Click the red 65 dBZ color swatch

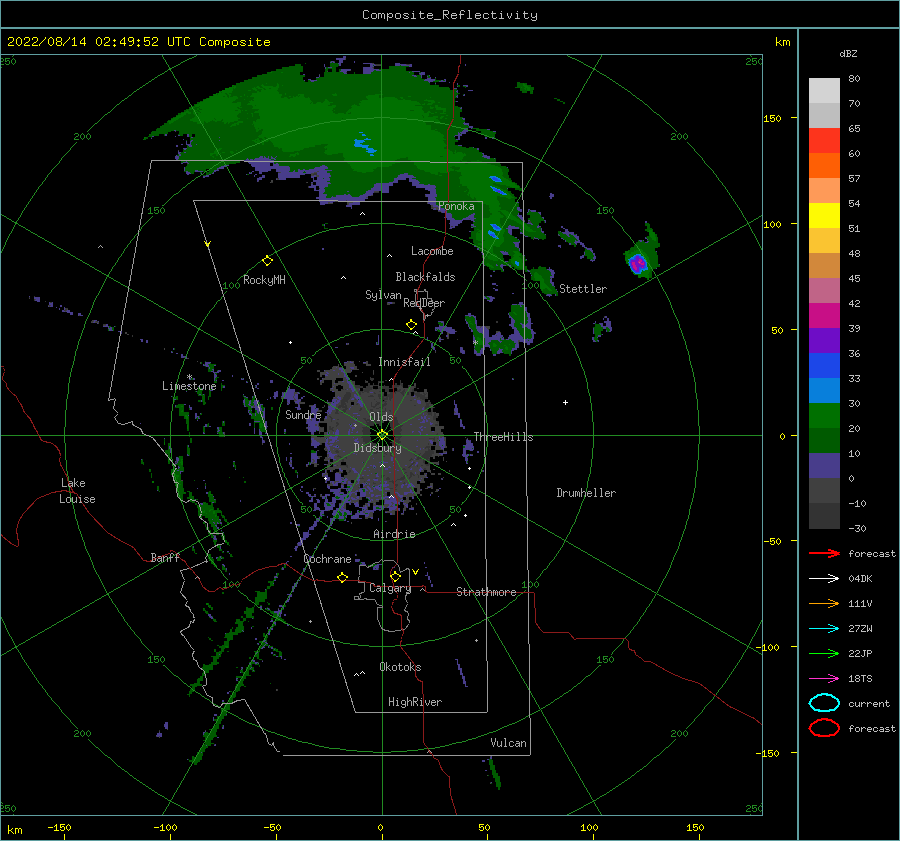[x=824, y=141]
